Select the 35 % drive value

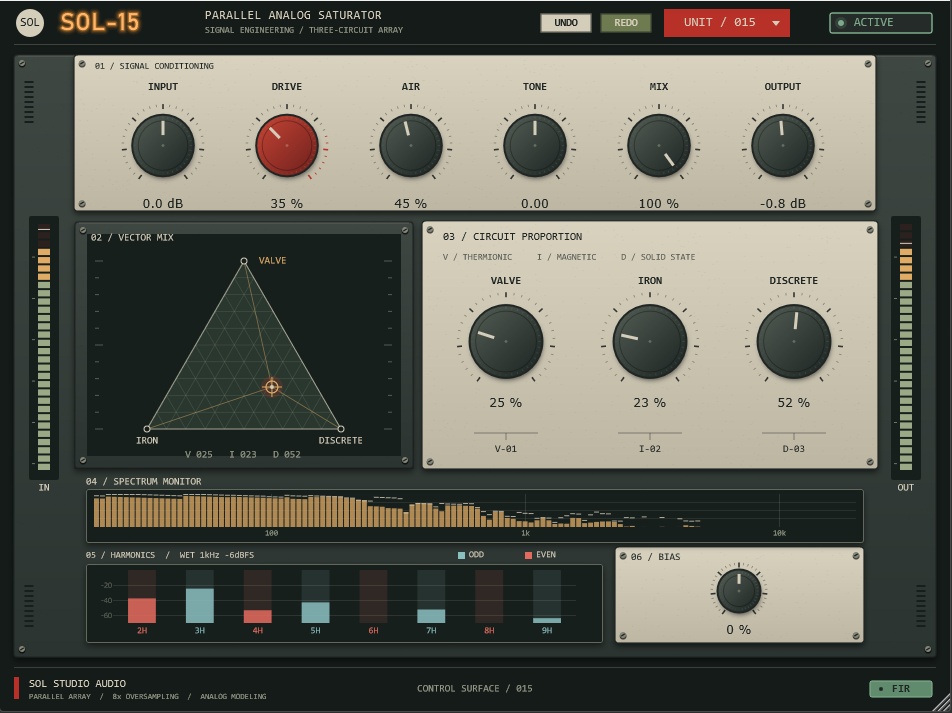pos(287,203)
